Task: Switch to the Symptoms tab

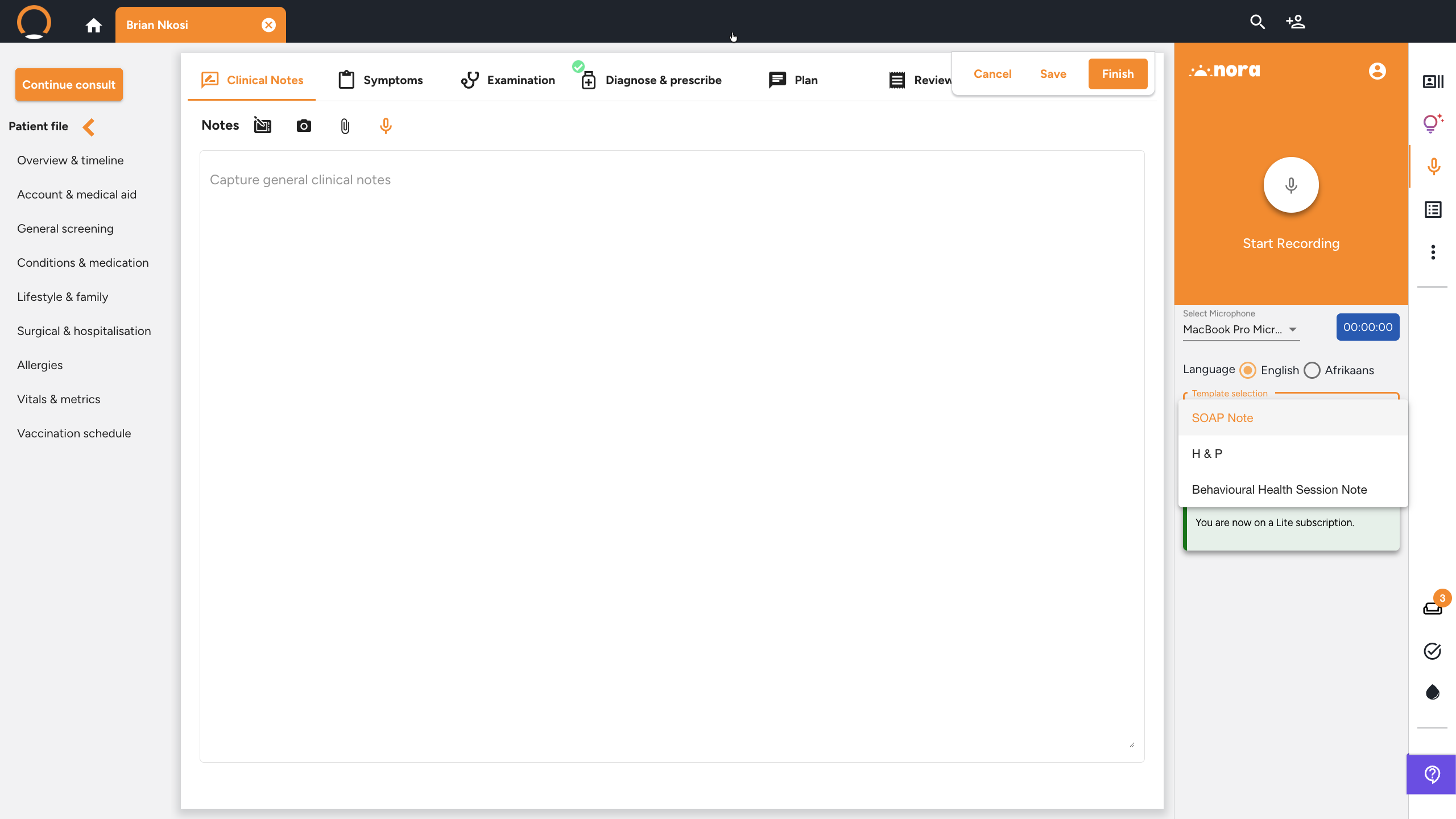Action: [380, 80]
